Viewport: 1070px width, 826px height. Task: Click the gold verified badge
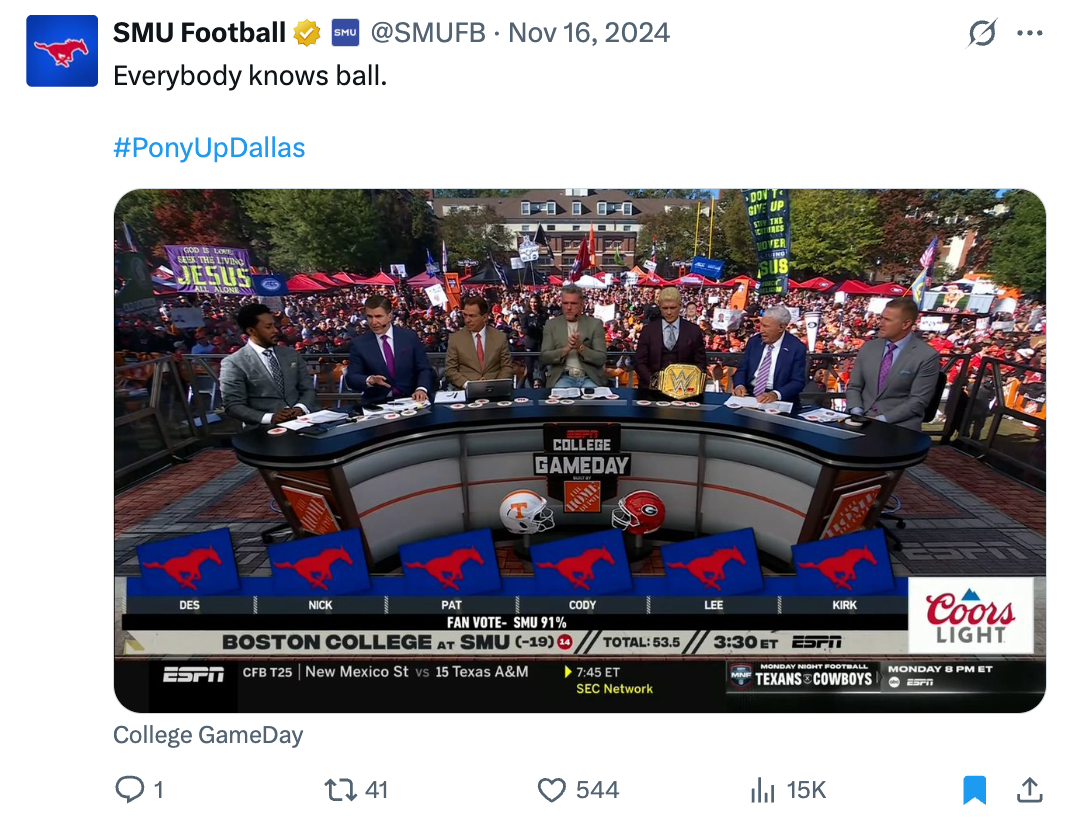pyautogui.click(x=307, y=33)
